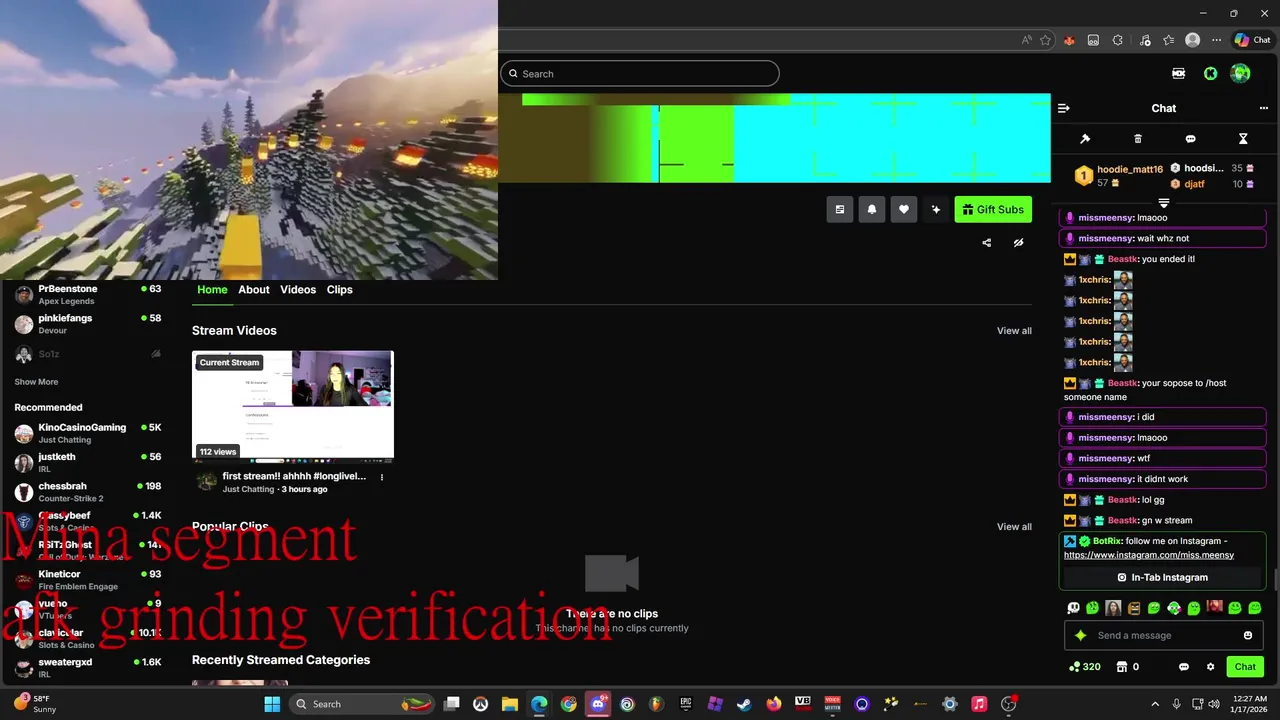The height and width of the screenshot is (720, 1280).
Task: Open sweatergxd in Recommended list
Action: point(88,667)
